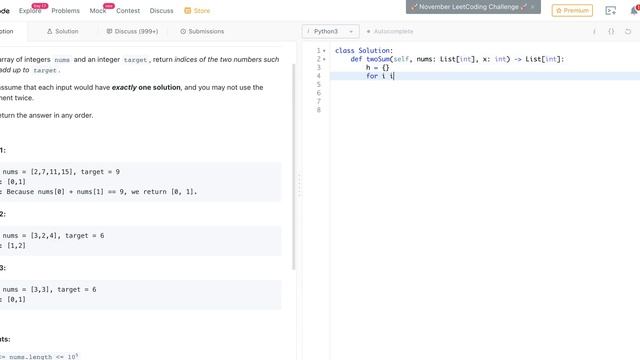
Task: Click the editor info icon
Action: (594, 31)
